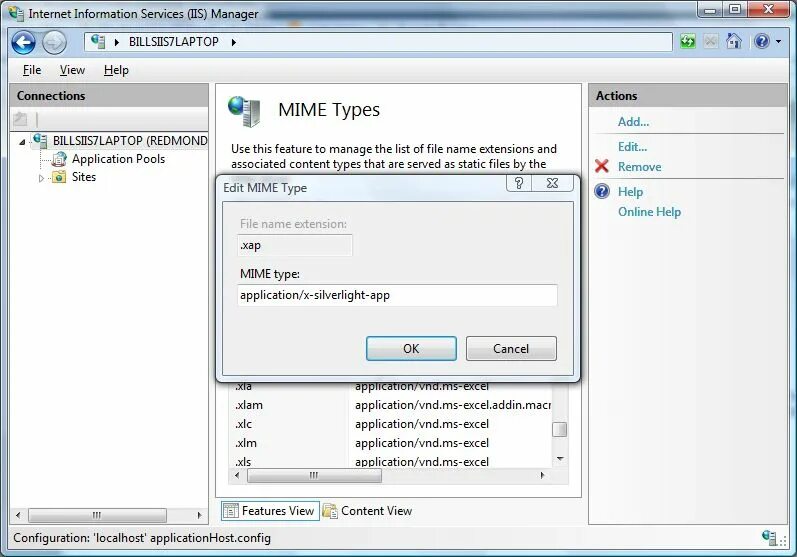Switch to Features View tab
Viewport: 797px width, 557px height.
(270, 511)
